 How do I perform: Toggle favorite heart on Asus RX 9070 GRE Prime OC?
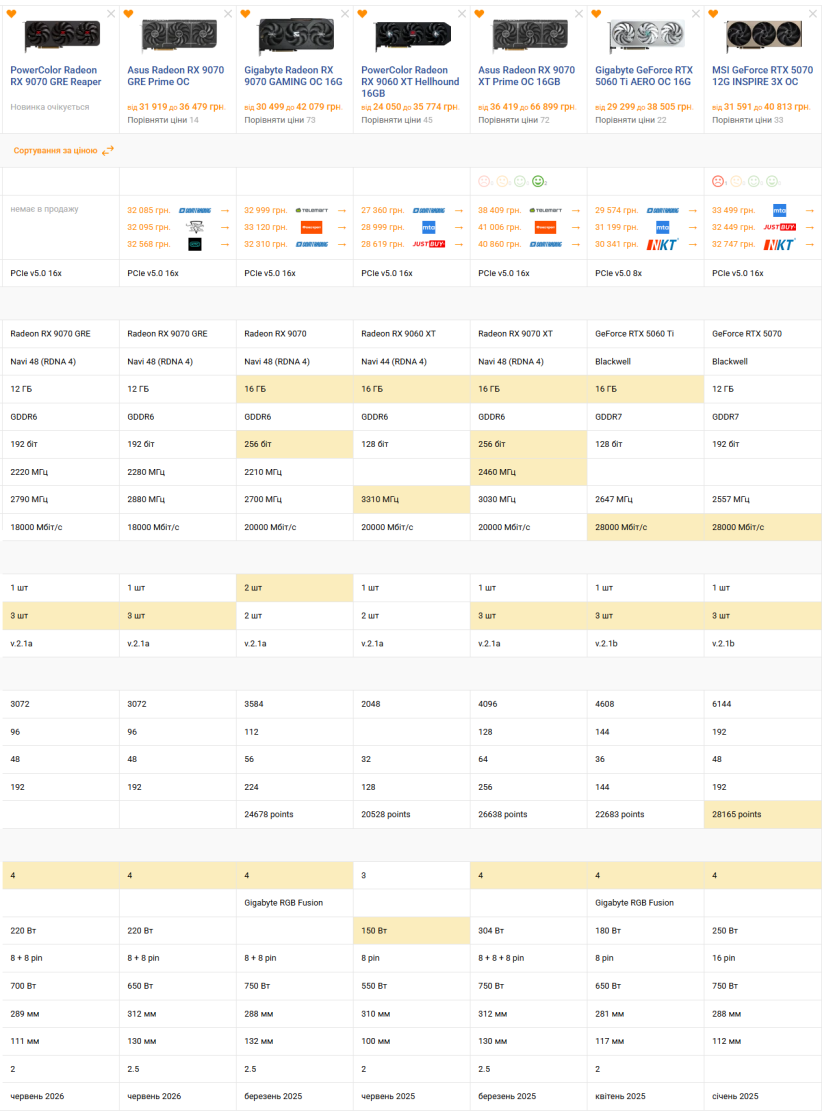pyautogui.click(x=128, y=14)
